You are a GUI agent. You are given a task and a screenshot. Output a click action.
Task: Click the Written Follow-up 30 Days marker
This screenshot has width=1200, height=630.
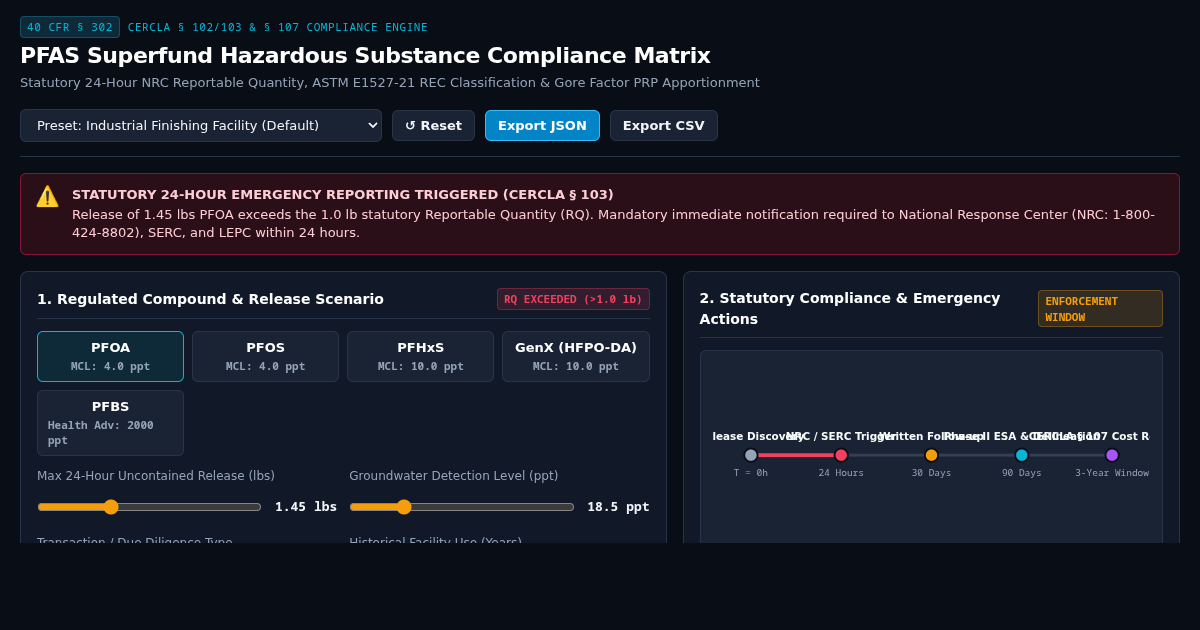pos(931,455)
